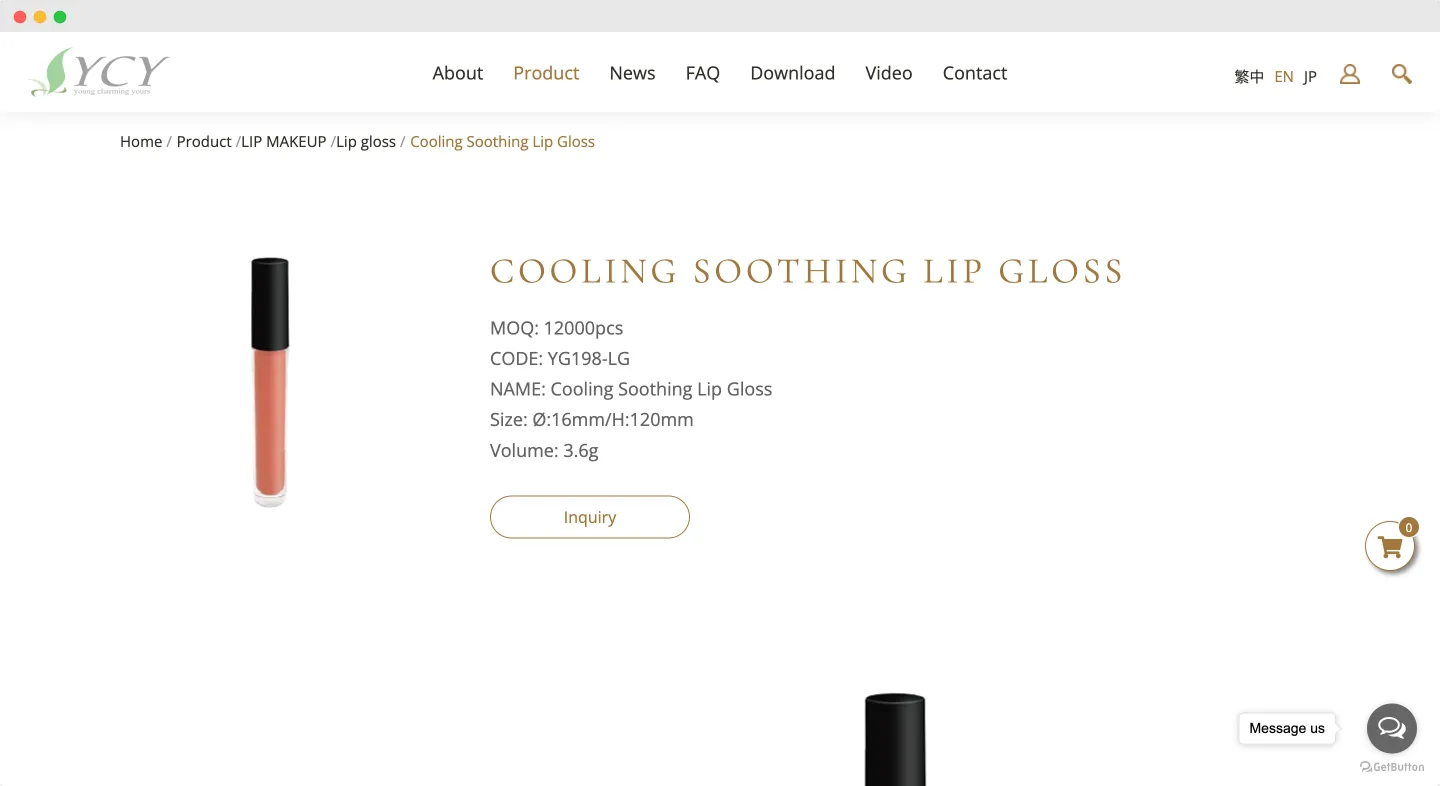1440x786 pixels.
Task: Switch language to JP
Action: pyautogui.click(x=1310, y=77)
